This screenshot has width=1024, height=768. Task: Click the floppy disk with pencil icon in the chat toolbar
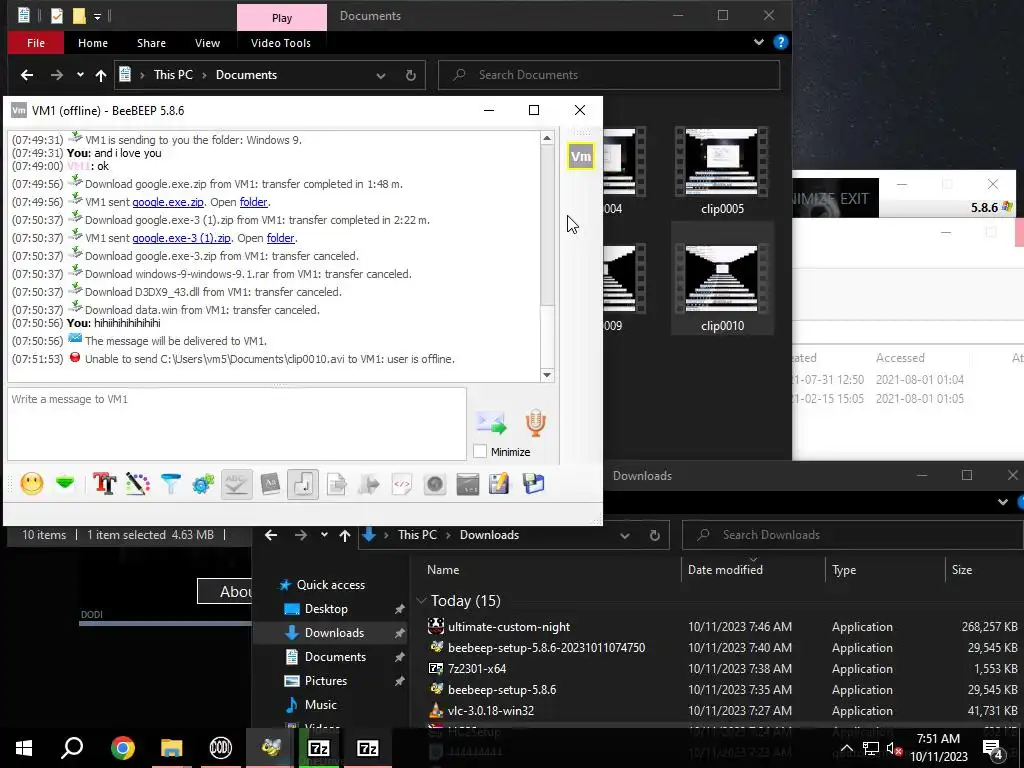click(499, 484)
